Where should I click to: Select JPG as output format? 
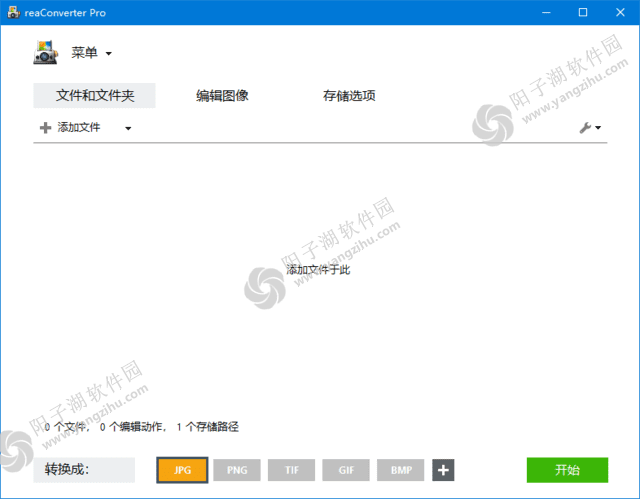point(182,470)
